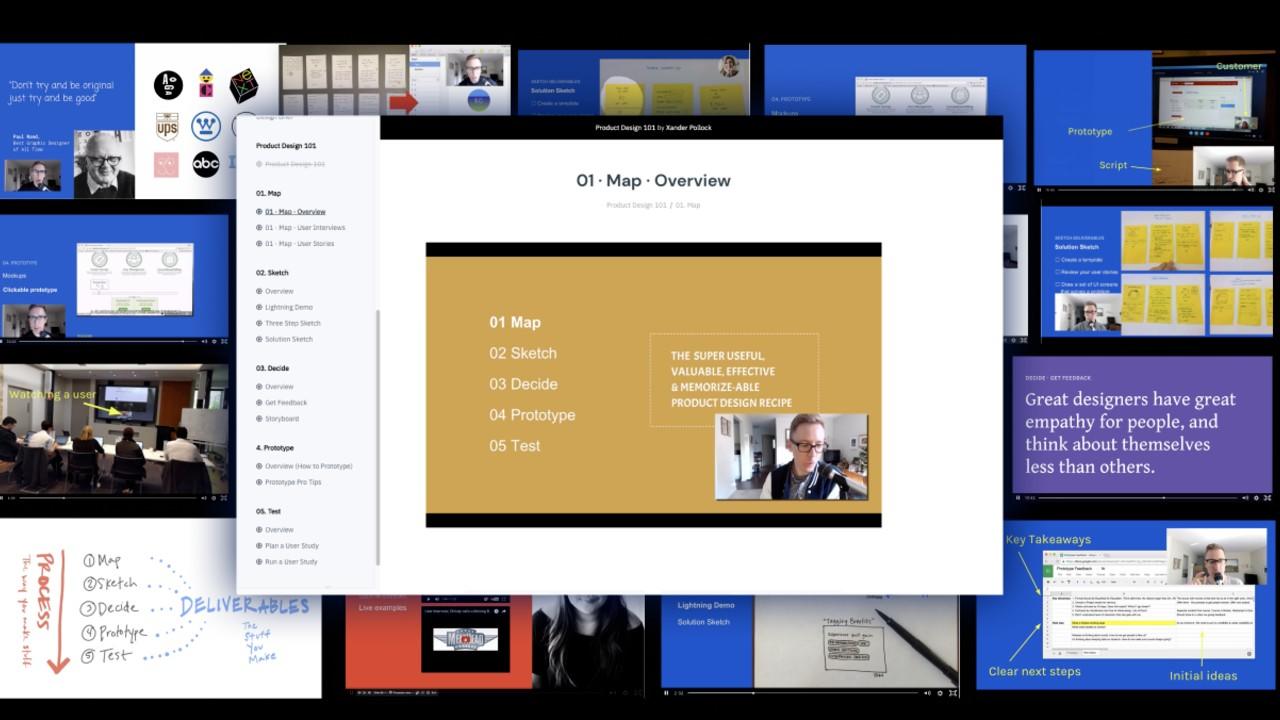Click the lesson icon beside Three Step Sketch
Viewport: 1280px width, 720px height.
259,323
